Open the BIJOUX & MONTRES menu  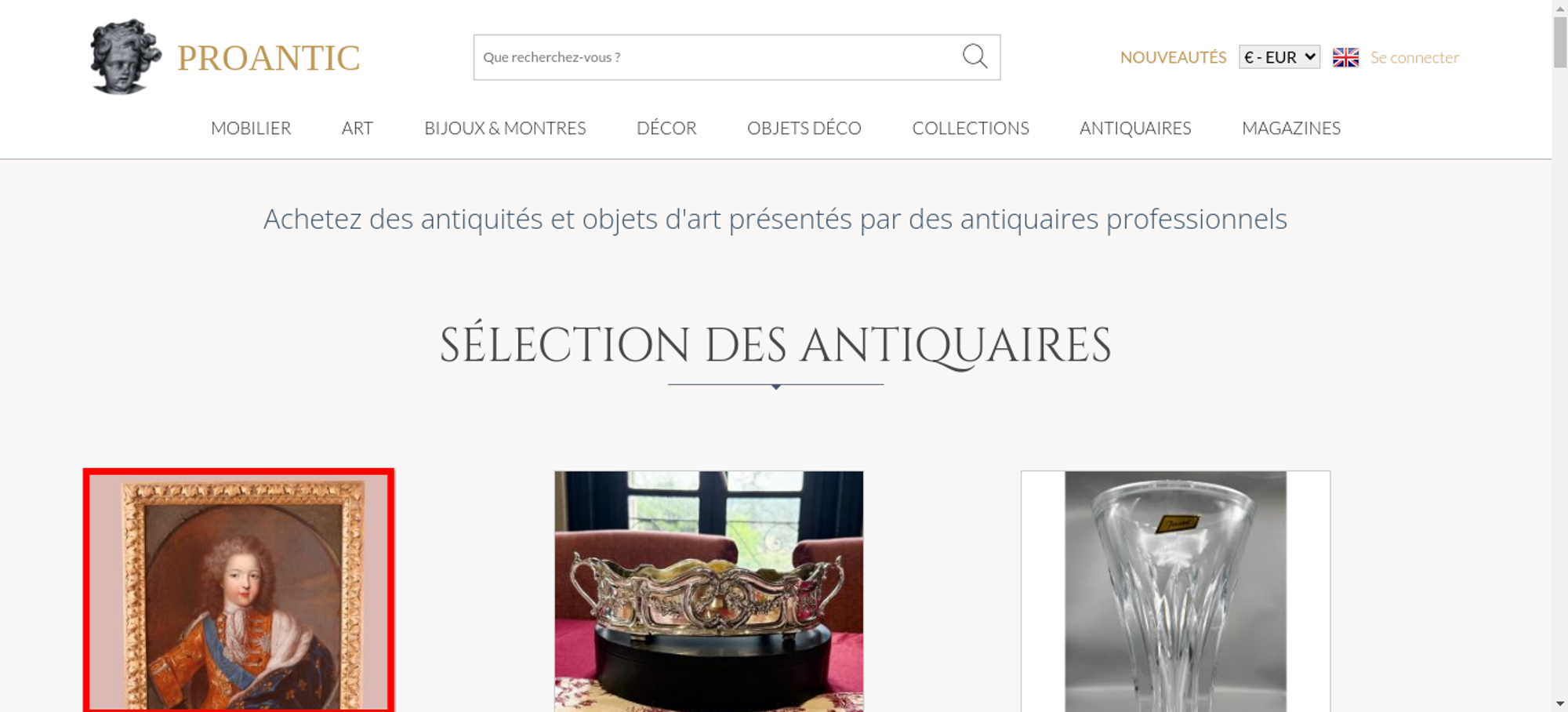(x=505, y=128)
